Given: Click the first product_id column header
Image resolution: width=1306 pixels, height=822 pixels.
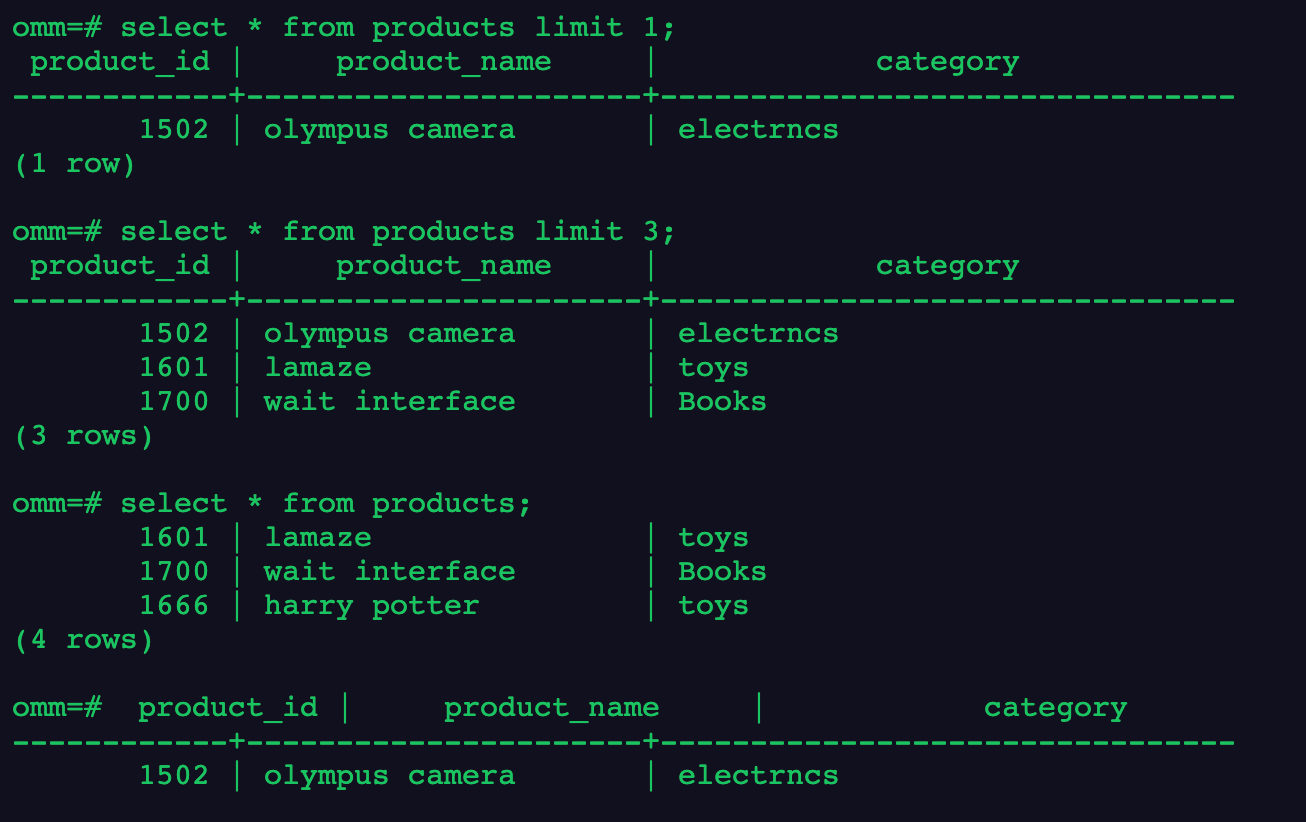Looking at the screenshot, I should pos(120,62).
